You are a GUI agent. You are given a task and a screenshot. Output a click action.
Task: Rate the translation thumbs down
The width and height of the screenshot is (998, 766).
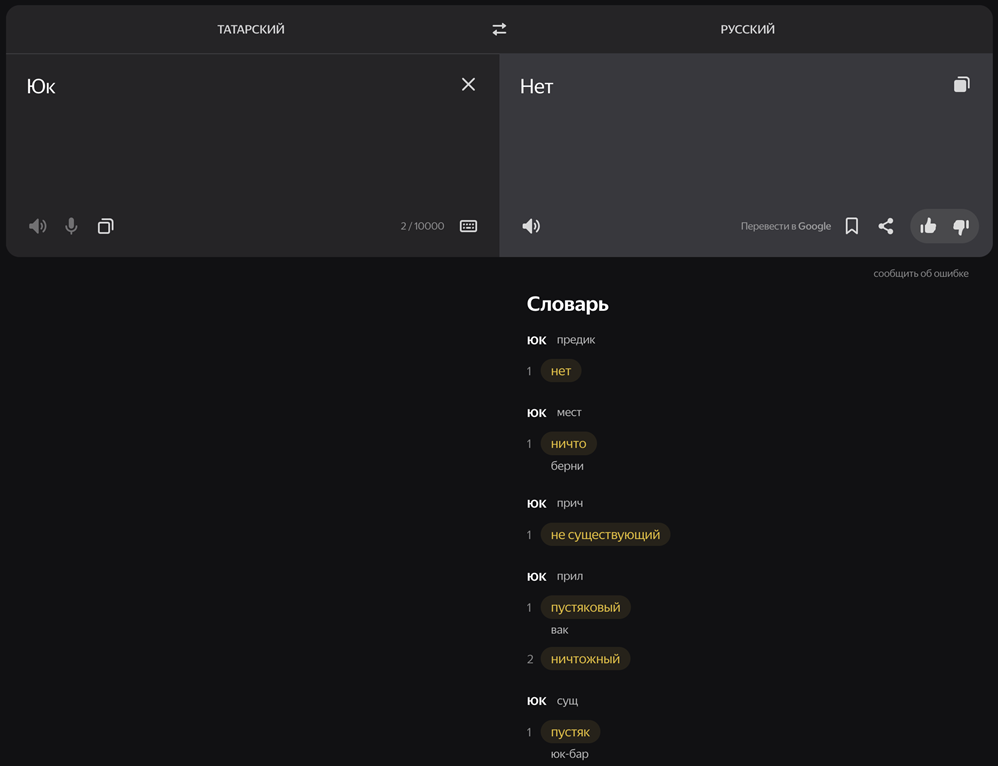tap(961, 226)
